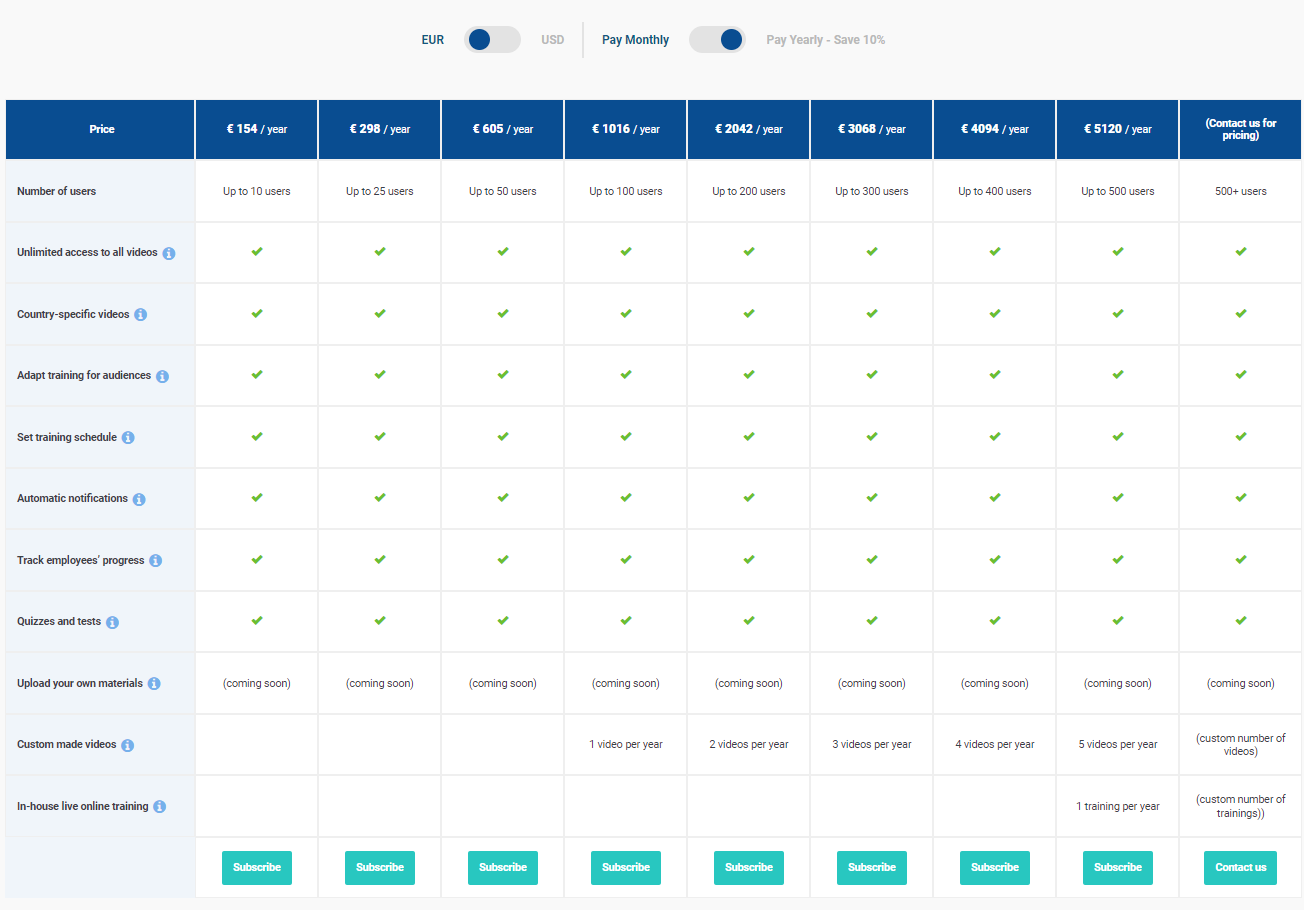Click the Pay Yearly - Save 10% label
Image resolution: width=1304 pixels, height=910 pixels.
(x=826, y=39)
